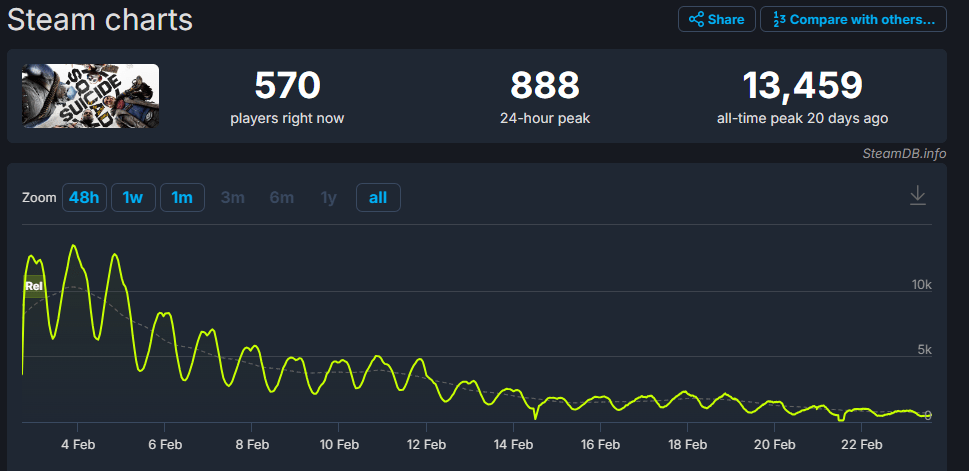Screen dimensions: 969x471
Task: Select the all zoom range
Action: pyautogui.click(x=378, y=198)
